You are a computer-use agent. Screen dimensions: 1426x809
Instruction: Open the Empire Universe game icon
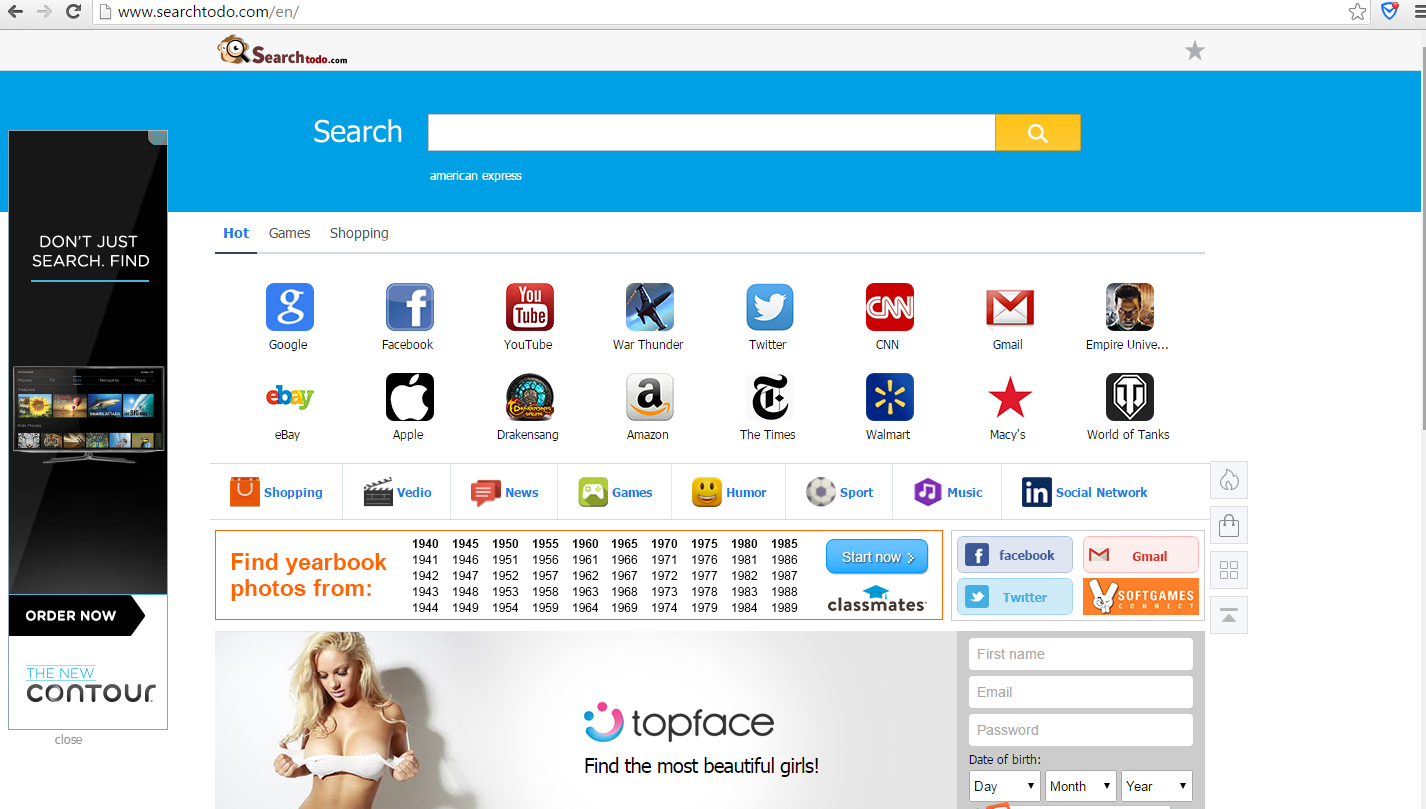pos(1130,307)
